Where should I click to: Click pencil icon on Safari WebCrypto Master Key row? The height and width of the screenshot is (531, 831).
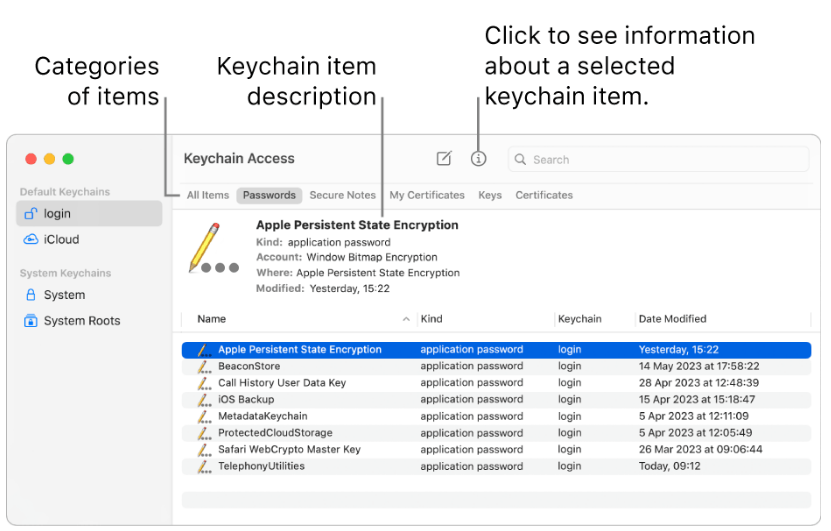pyautogui.click(x=204, y=449)
